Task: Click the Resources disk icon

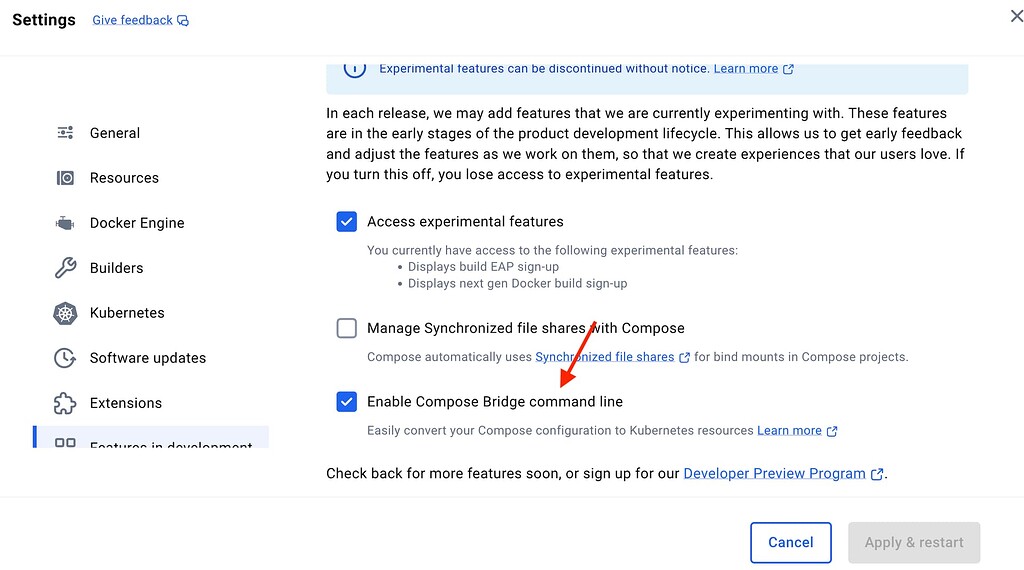Action: (65, 178)
